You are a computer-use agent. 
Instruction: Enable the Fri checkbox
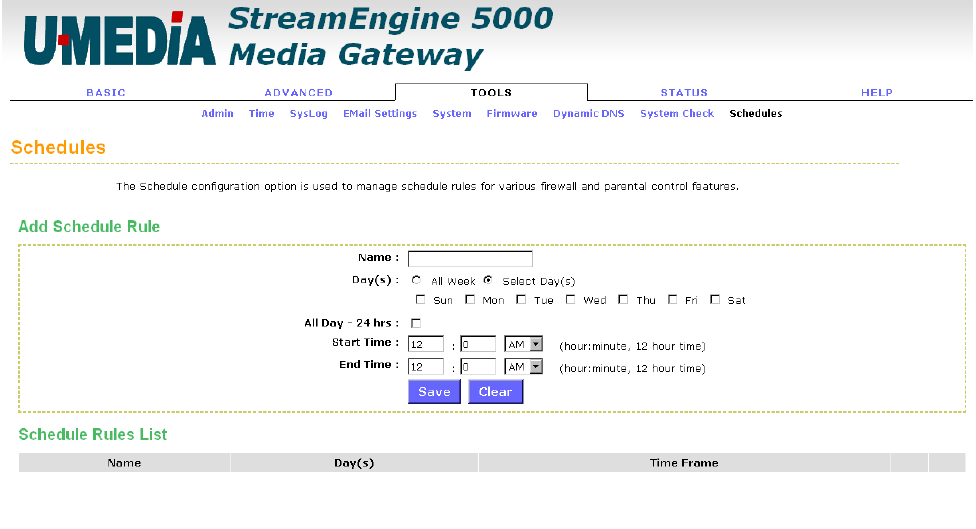(x=672, y=300)
